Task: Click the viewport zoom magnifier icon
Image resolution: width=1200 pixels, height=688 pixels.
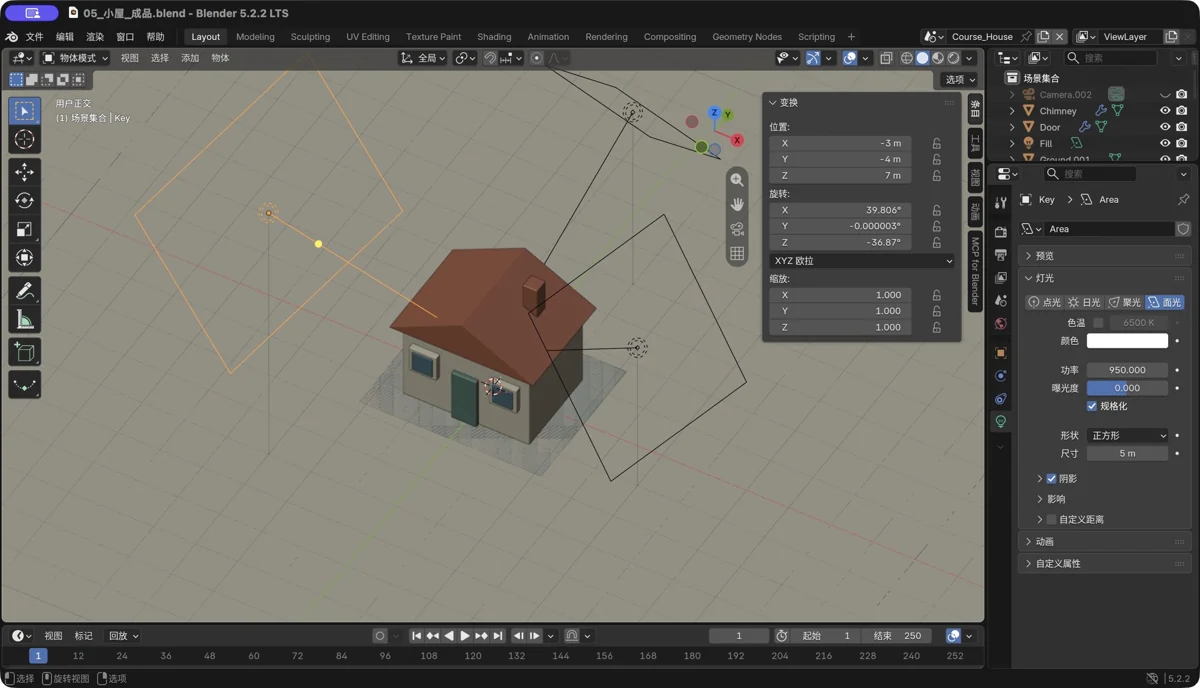Action: tap(737, 180)
